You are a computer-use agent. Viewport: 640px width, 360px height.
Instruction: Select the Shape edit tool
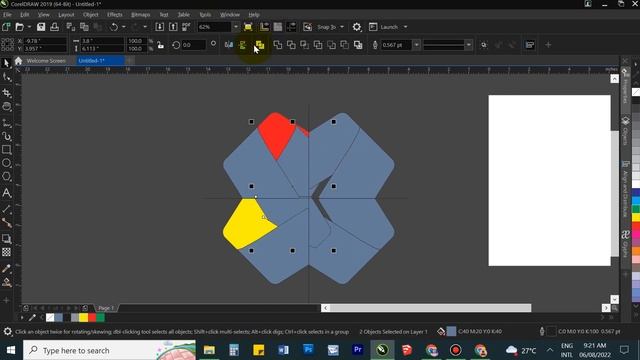(7, 77)
